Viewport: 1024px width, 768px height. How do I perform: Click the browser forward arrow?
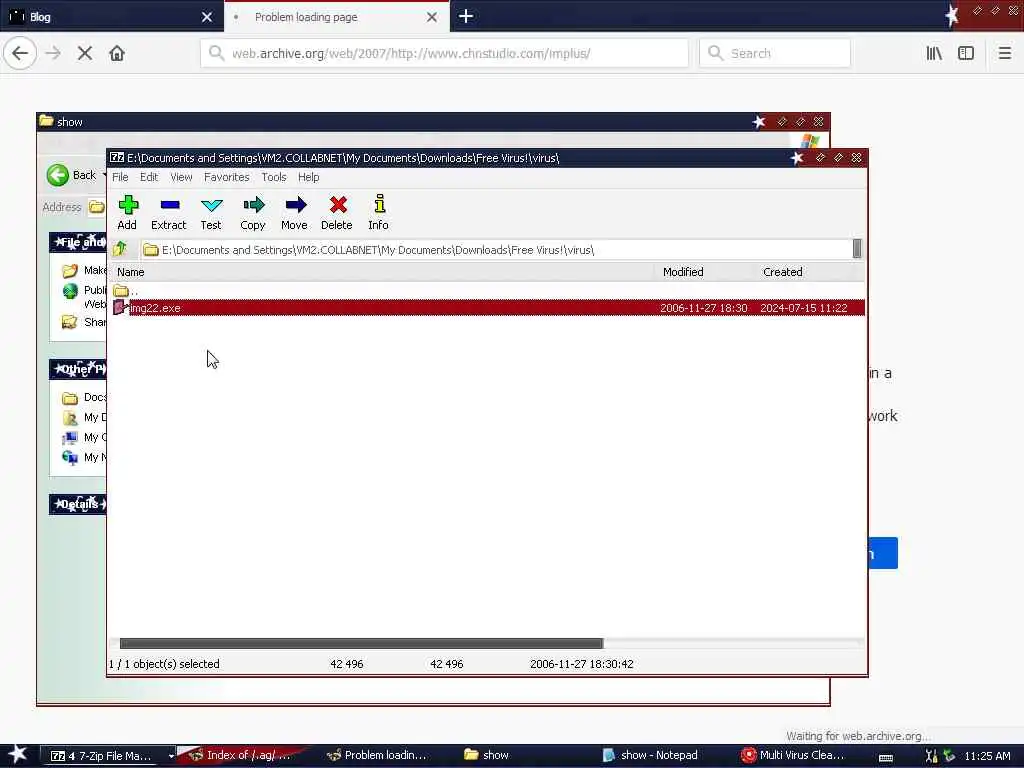(x=53, y=53)
